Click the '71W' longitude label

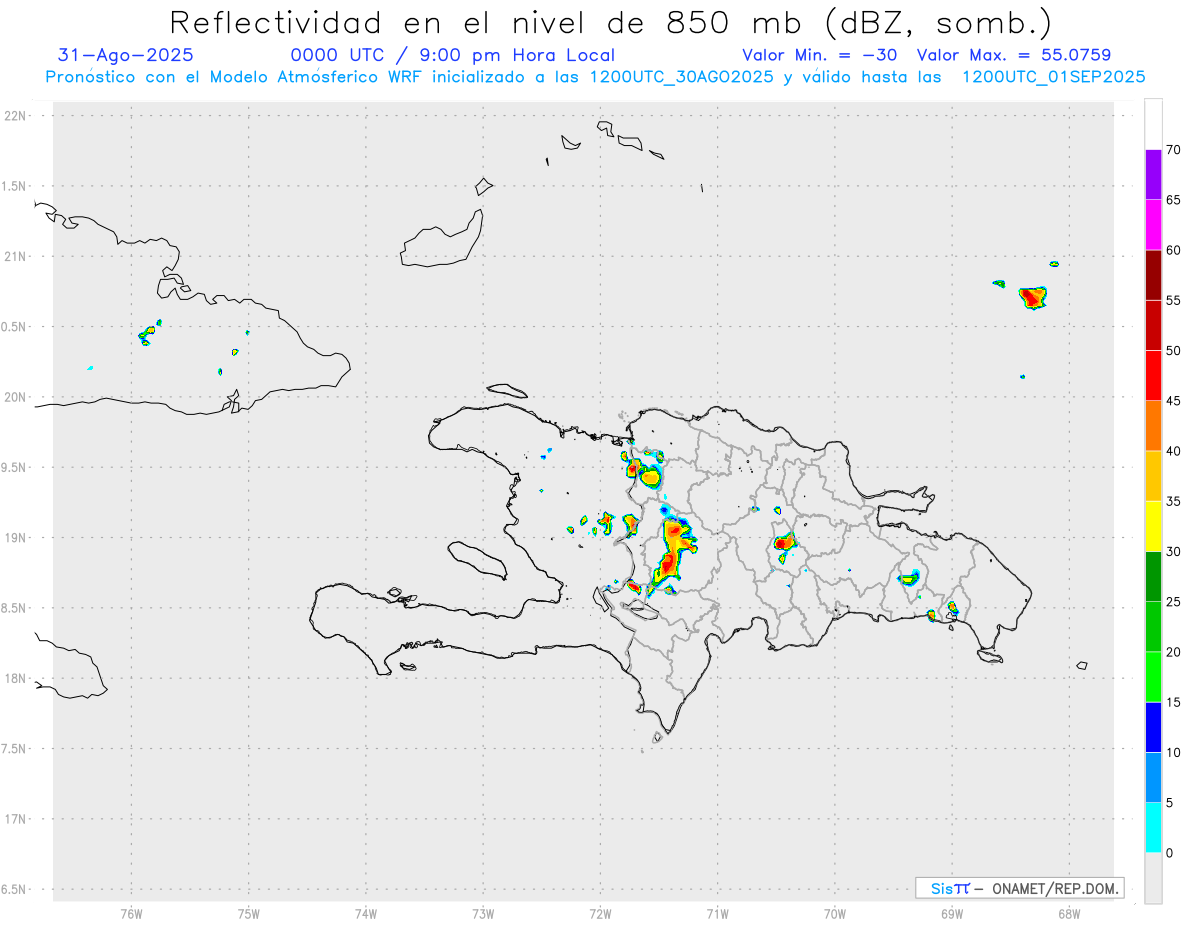click(x=717, y=913)
